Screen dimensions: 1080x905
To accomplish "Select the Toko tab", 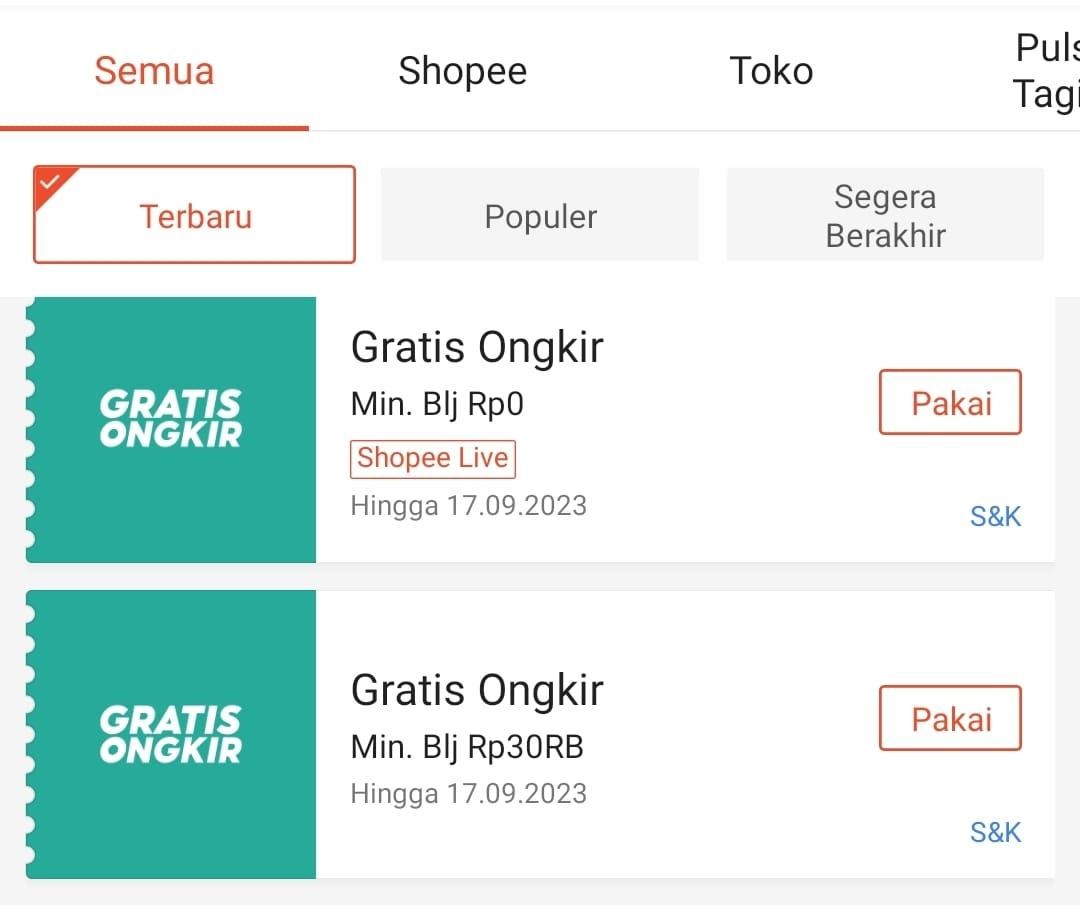I will (x=771, y=72).
